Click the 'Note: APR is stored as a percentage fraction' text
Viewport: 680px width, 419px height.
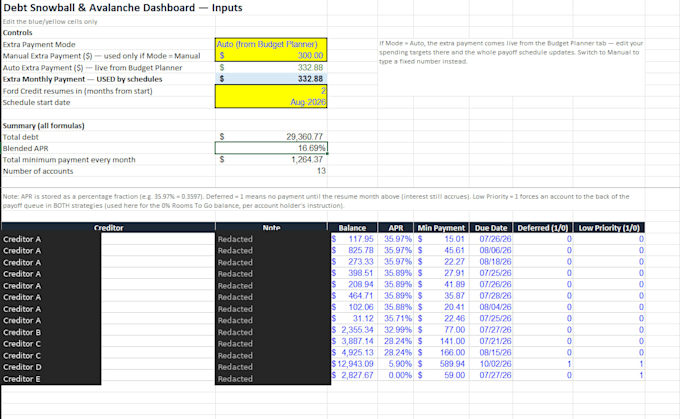tap(316, 201)
